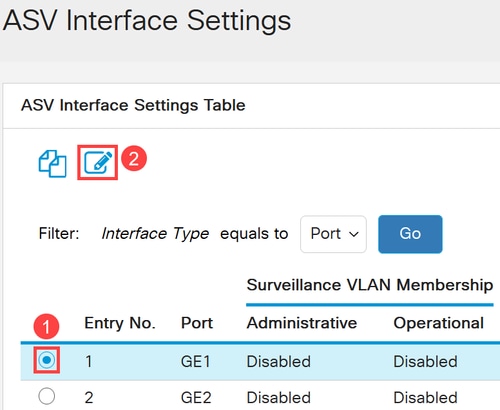Click Operational Disabled cell in GE1 row
500x410 pixels.
pyautogui.click(x=425, y=362)
